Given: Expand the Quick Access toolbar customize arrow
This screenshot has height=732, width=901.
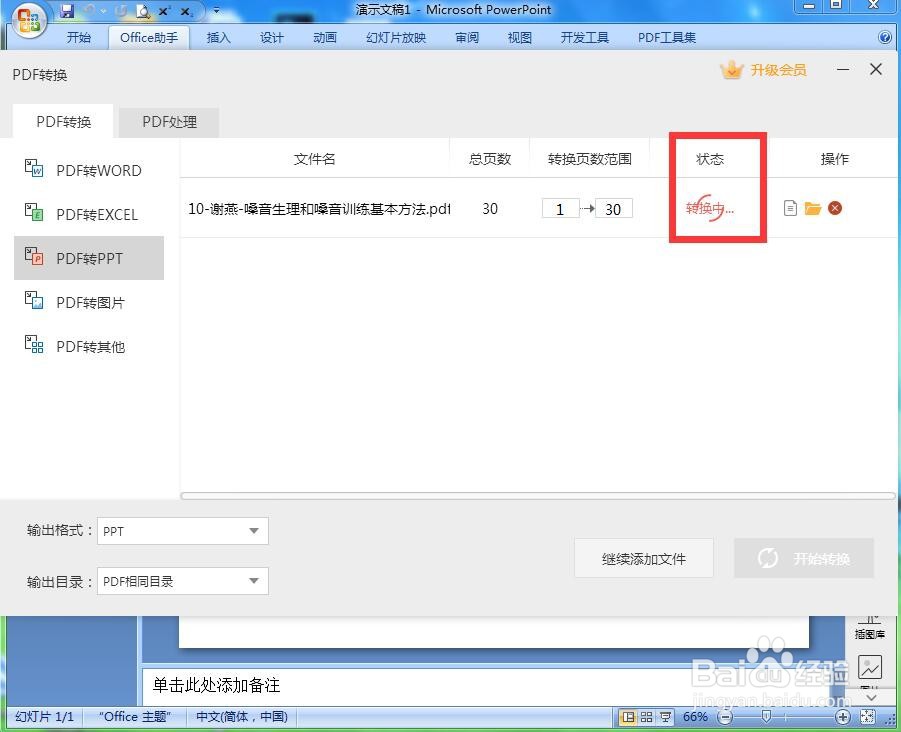Looking at the screenshot, I should pos(216,11).
